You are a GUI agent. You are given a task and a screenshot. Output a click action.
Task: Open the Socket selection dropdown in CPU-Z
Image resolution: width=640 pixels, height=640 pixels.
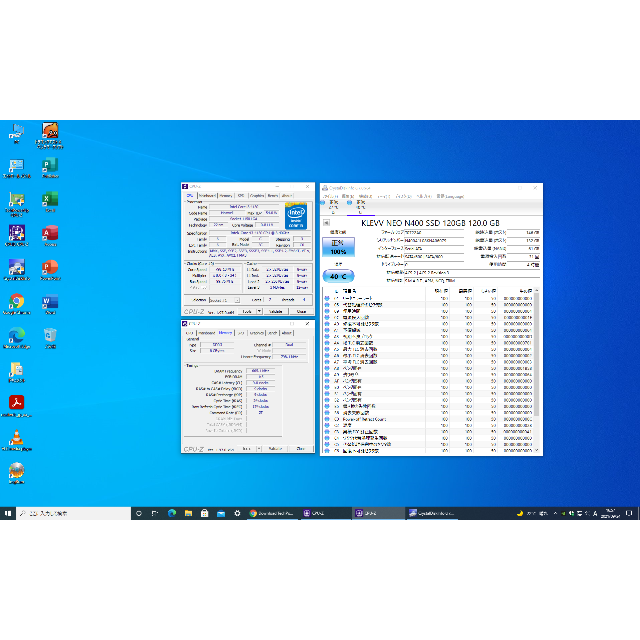tap(237, 300)
